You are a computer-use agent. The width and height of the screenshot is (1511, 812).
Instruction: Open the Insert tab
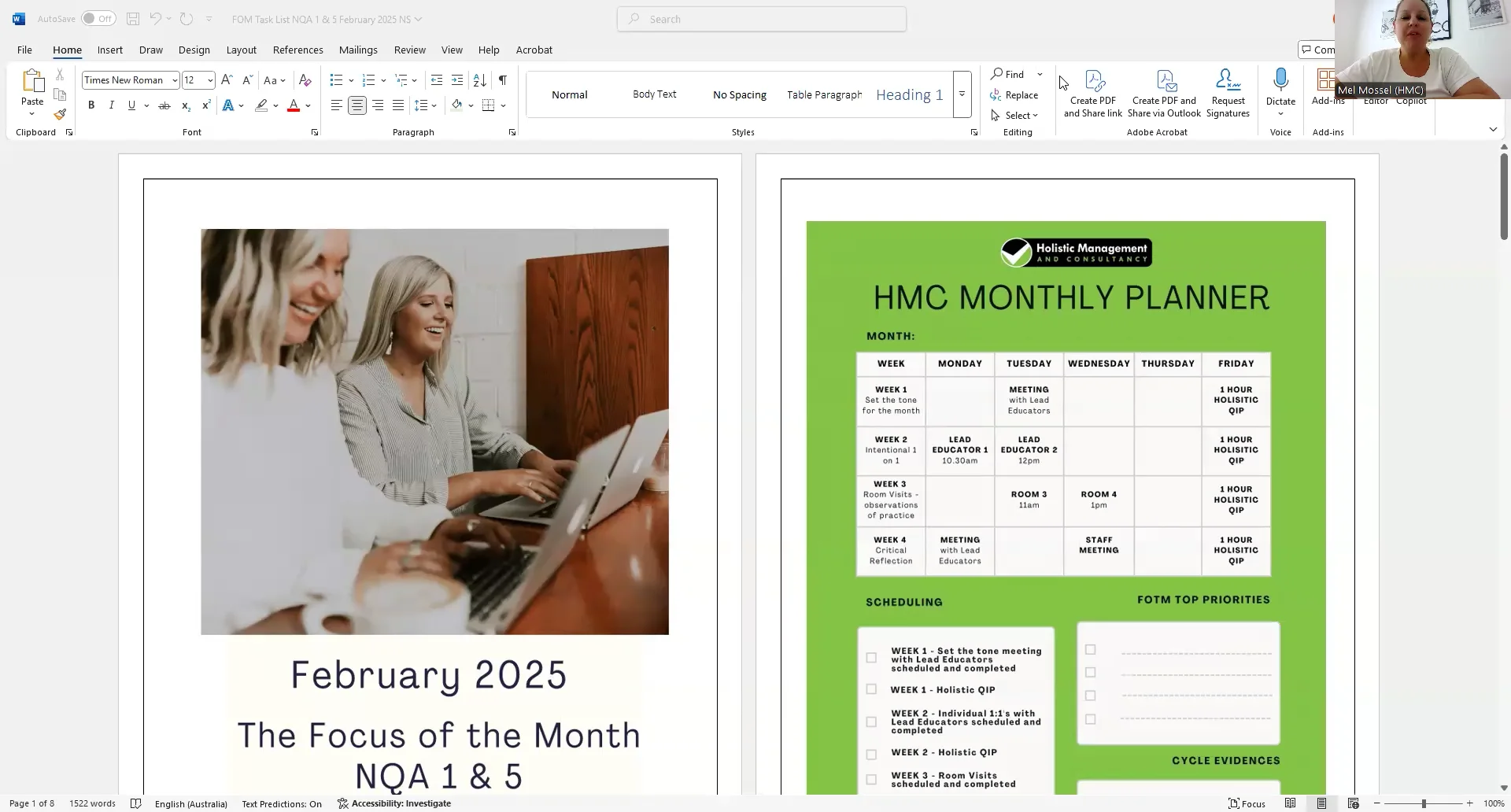[109, 50]
